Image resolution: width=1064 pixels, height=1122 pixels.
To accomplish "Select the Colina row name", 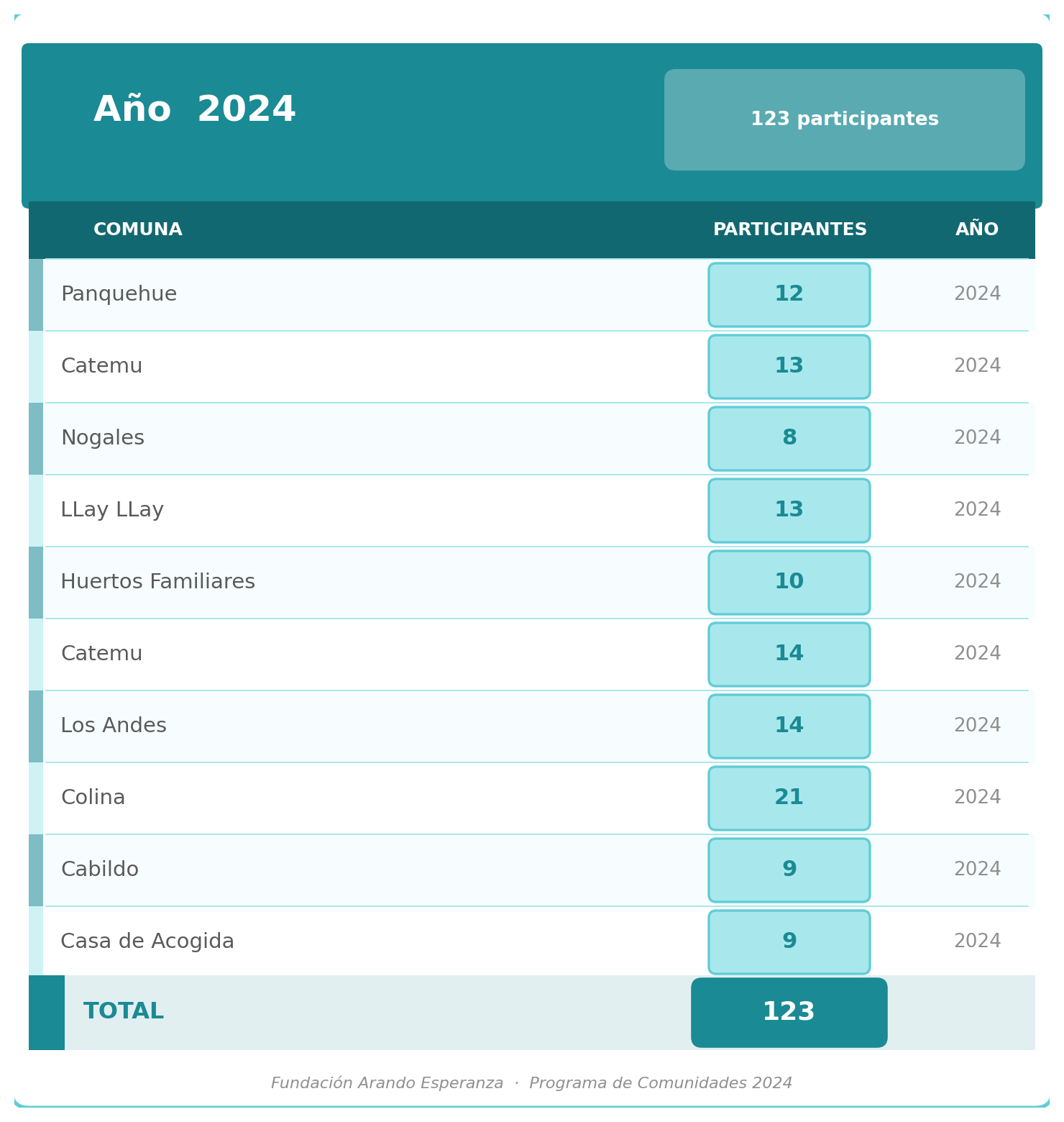I will click(93, 798).
